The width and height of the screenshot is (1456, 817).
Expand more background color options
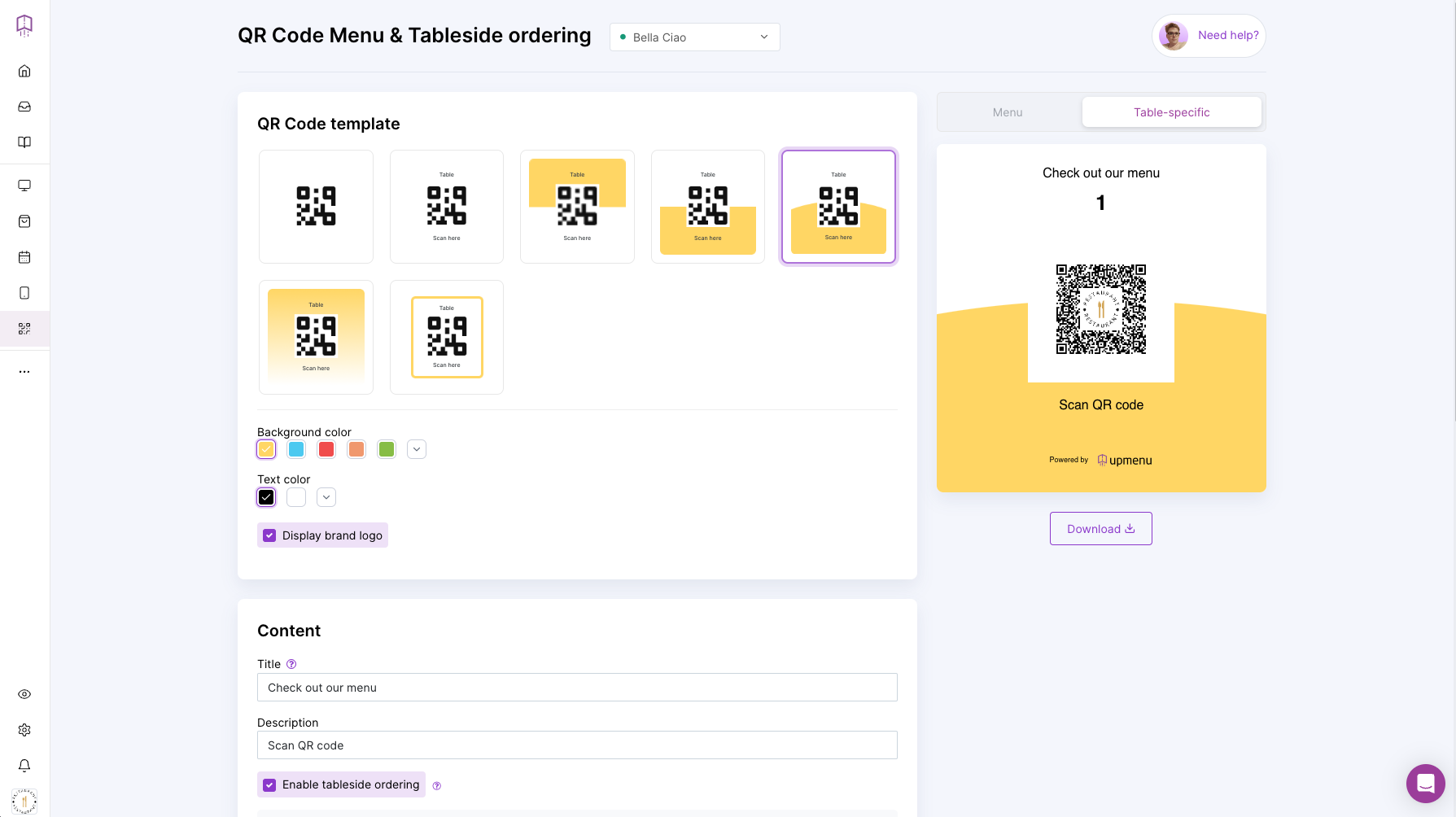[x=417, y=449]
